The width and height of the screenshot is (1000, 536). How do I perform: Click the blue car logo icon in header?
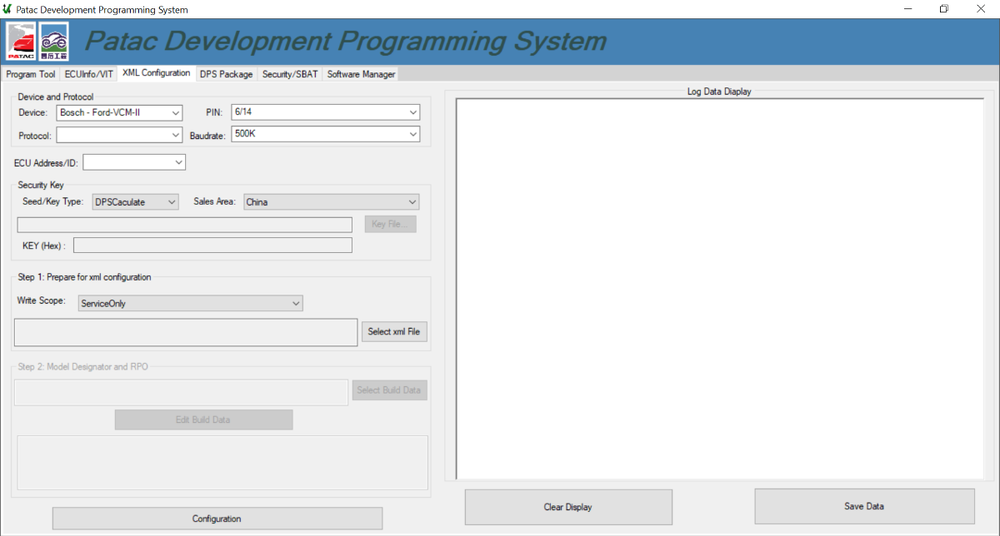click(x=54, y=42)
